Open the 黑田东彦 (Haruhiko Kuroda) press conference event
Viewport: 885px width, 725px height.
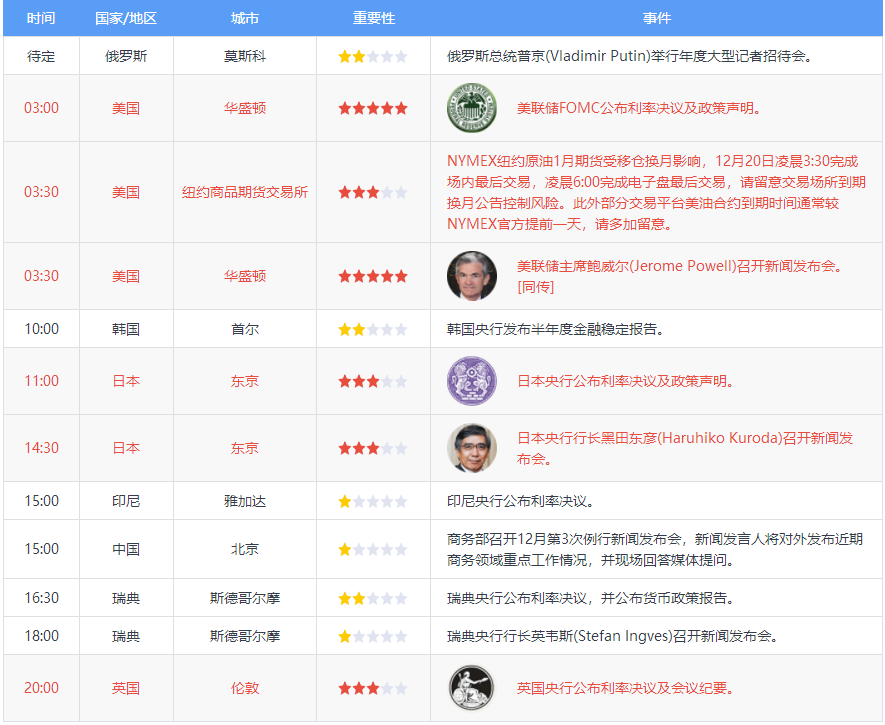coord(685,448)
